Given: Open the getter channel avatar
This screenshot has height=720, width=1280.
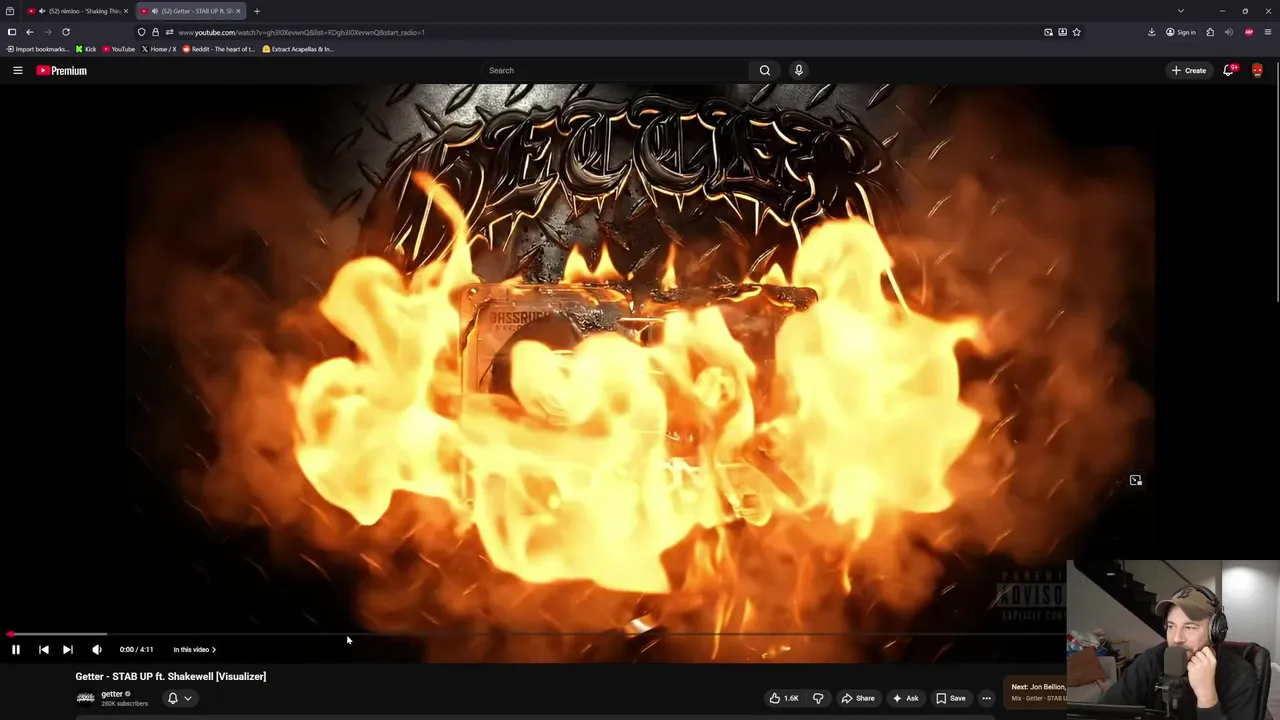Looking at the screenshot, I should tap(86, 698).
